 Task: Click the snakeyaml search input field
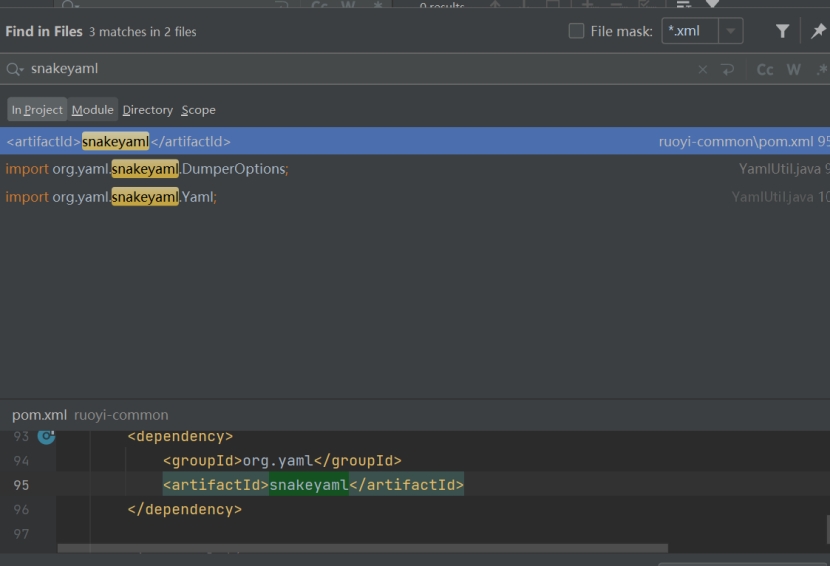click(x=350, y=69)
